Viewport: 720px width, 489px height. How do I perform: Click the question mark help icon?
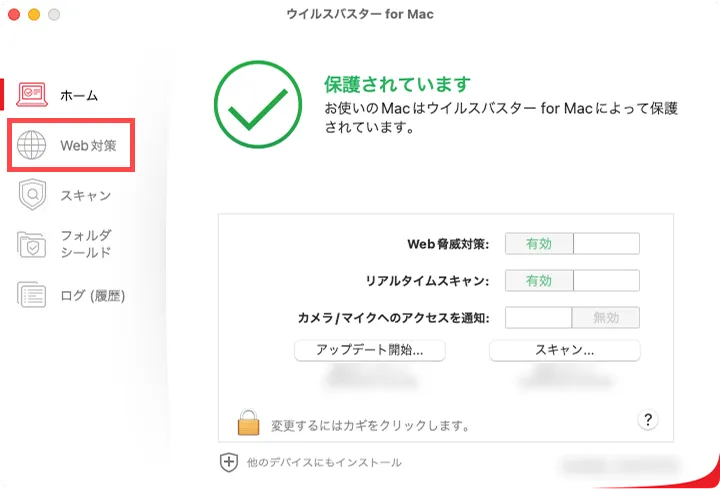tap(648, 419)
